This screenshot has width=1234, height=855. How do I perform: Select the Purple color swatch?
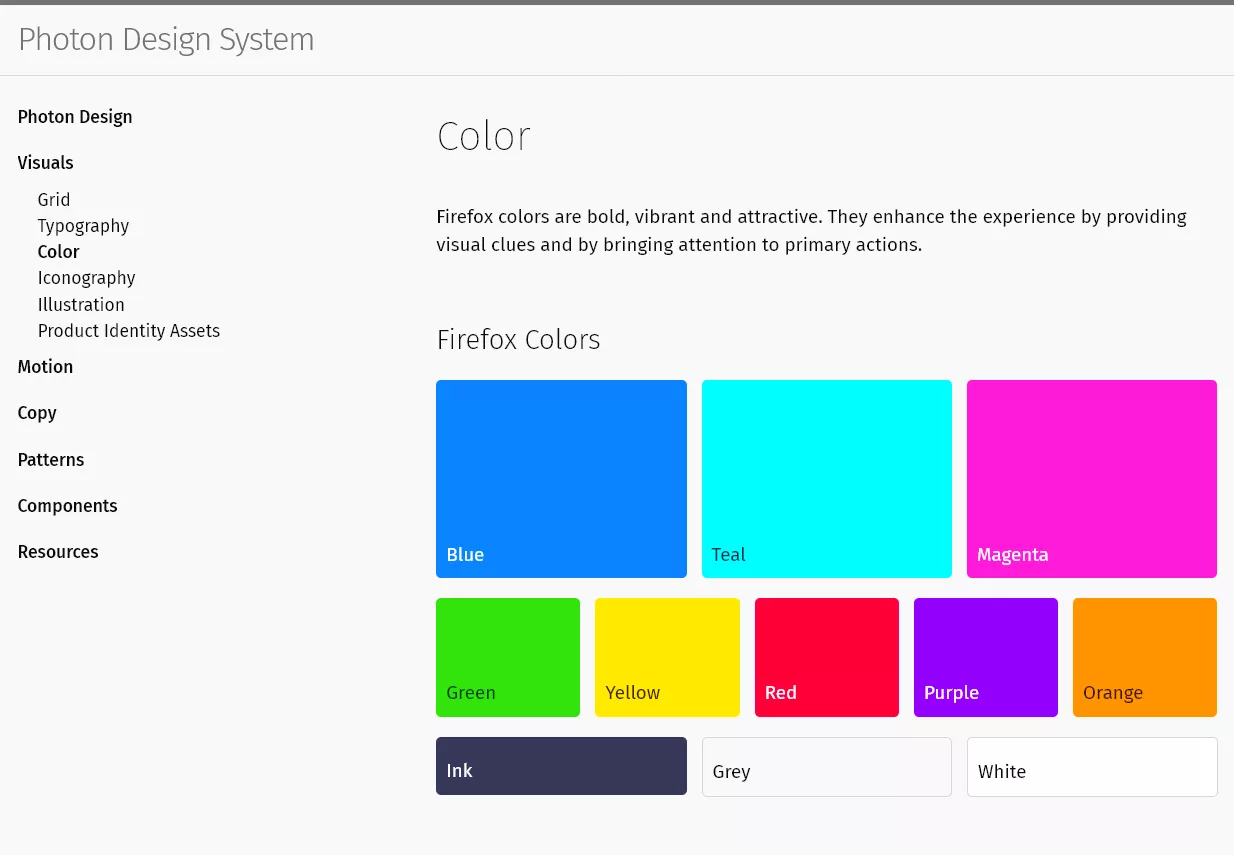click(985, 657)
